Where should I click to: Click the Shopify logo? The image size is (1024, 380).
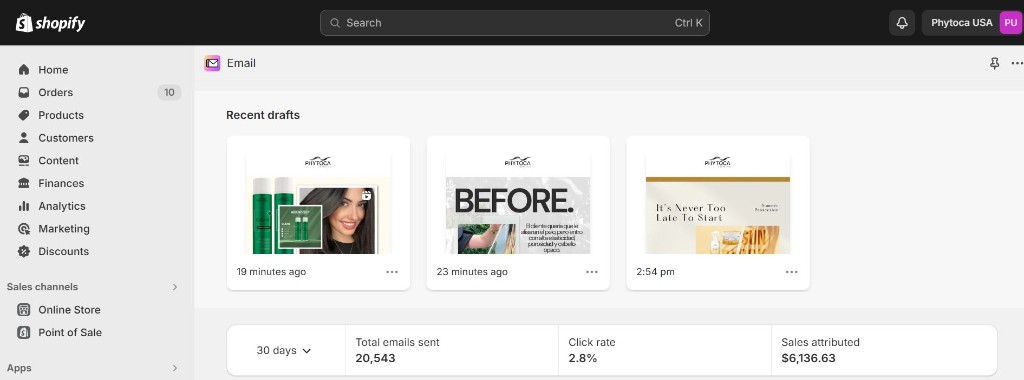pos(50,23)
